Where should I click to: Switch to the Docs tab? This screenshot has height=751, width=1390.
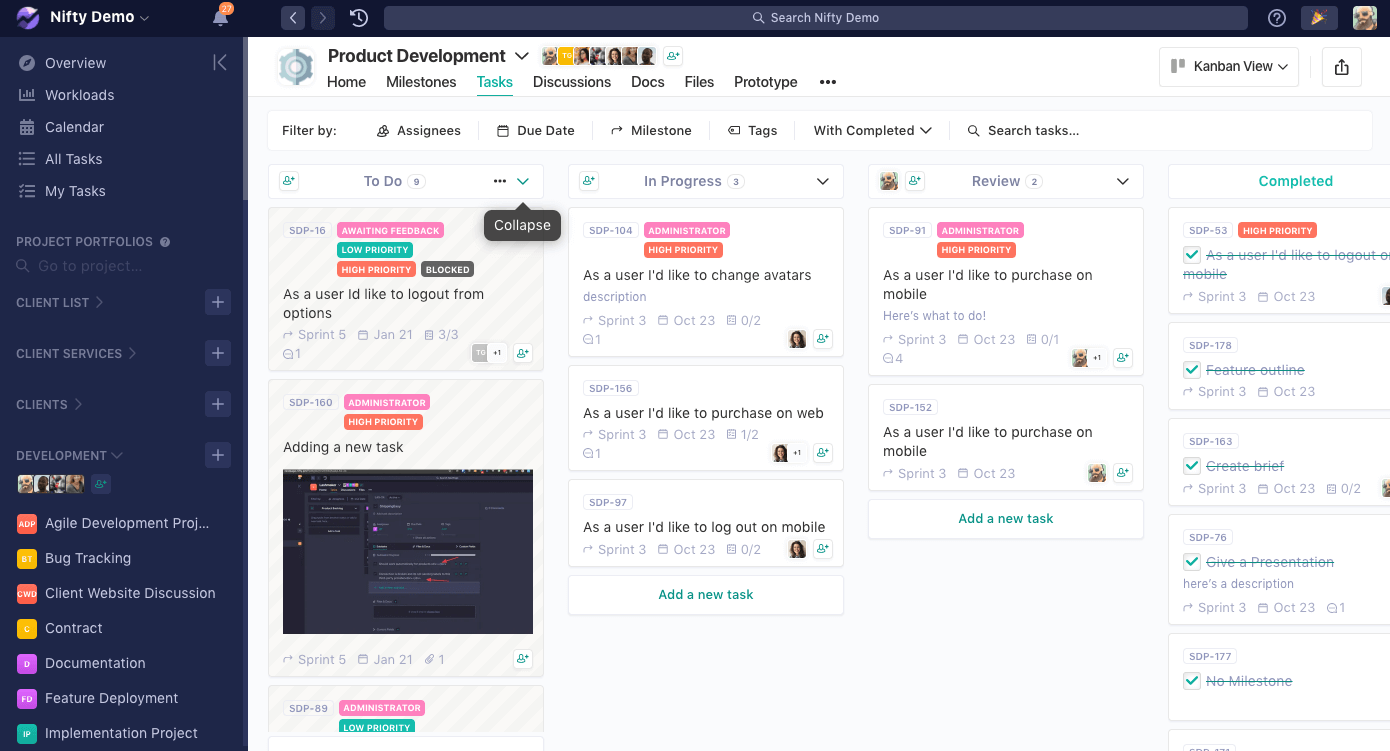648,82
